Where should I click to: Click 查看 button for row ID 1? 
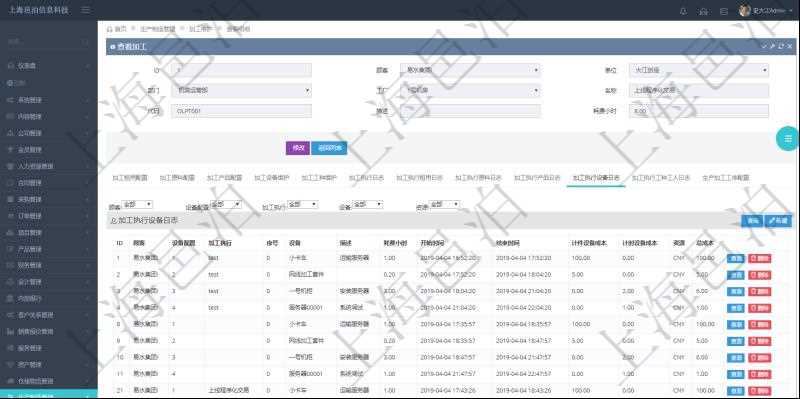click(x=735, y=259)
